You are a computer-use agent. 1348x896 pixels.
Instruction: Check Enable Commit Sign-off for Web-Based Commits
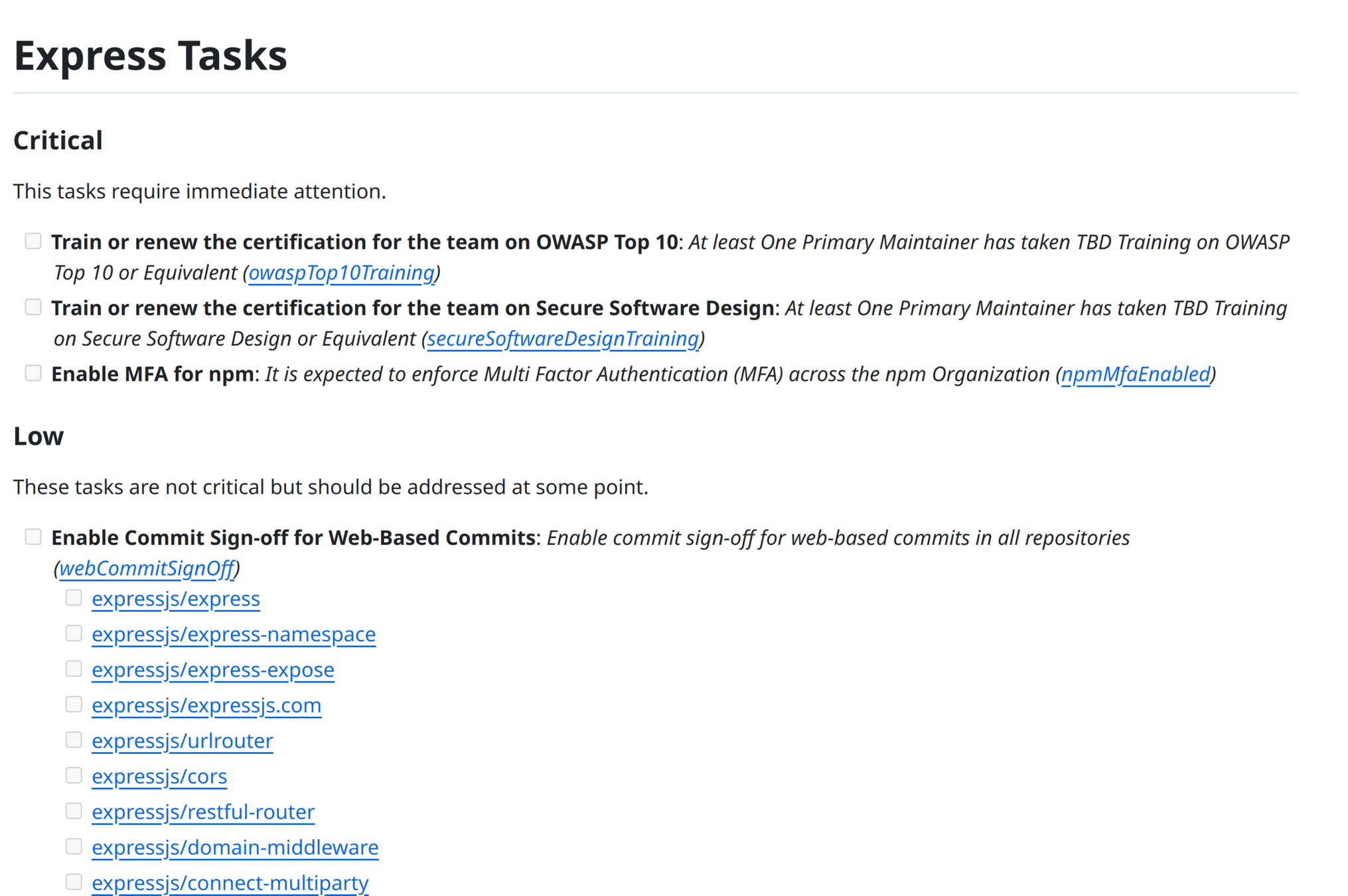[33, 536]
